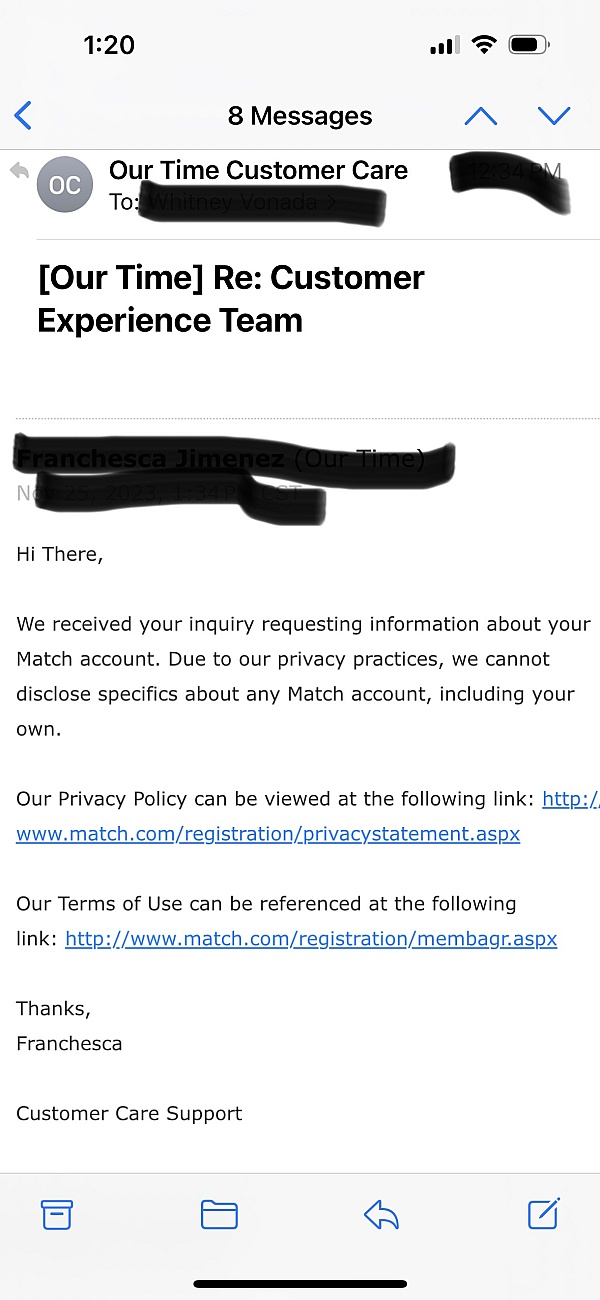Tap the battery icon in status bar
Image resolution: width=600 pixels, height=1300 pixels.
pyautogui.click(x=529, y=45)
